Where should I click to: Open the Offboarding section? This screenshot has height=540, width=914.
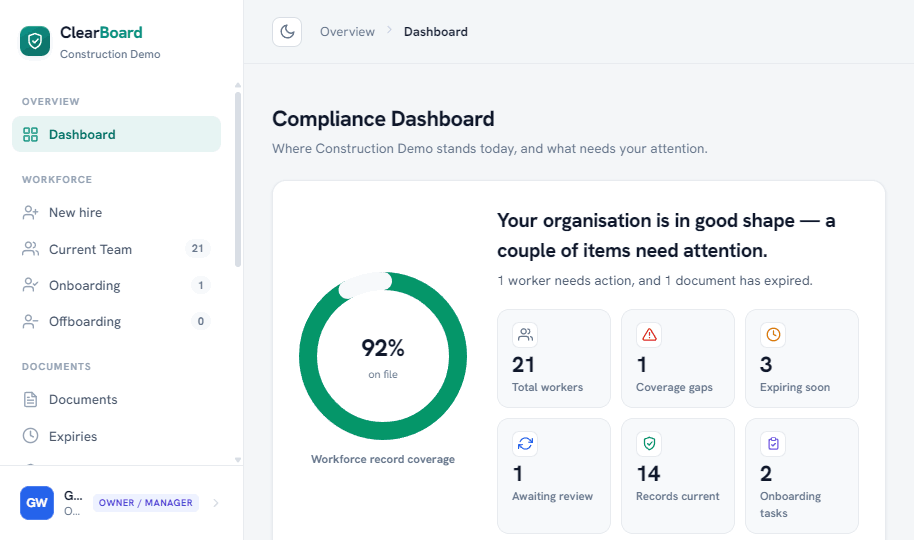click(117, 321)
